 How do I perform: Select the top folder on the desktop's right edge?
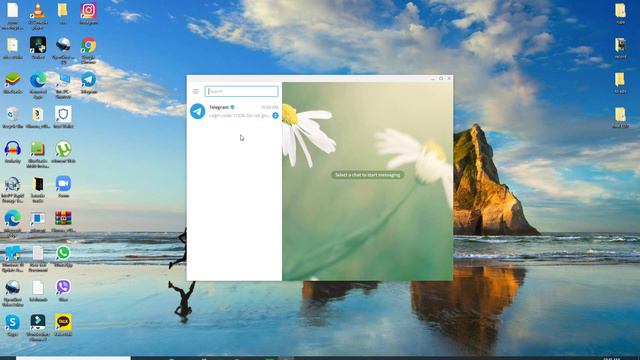pos(620,13)
